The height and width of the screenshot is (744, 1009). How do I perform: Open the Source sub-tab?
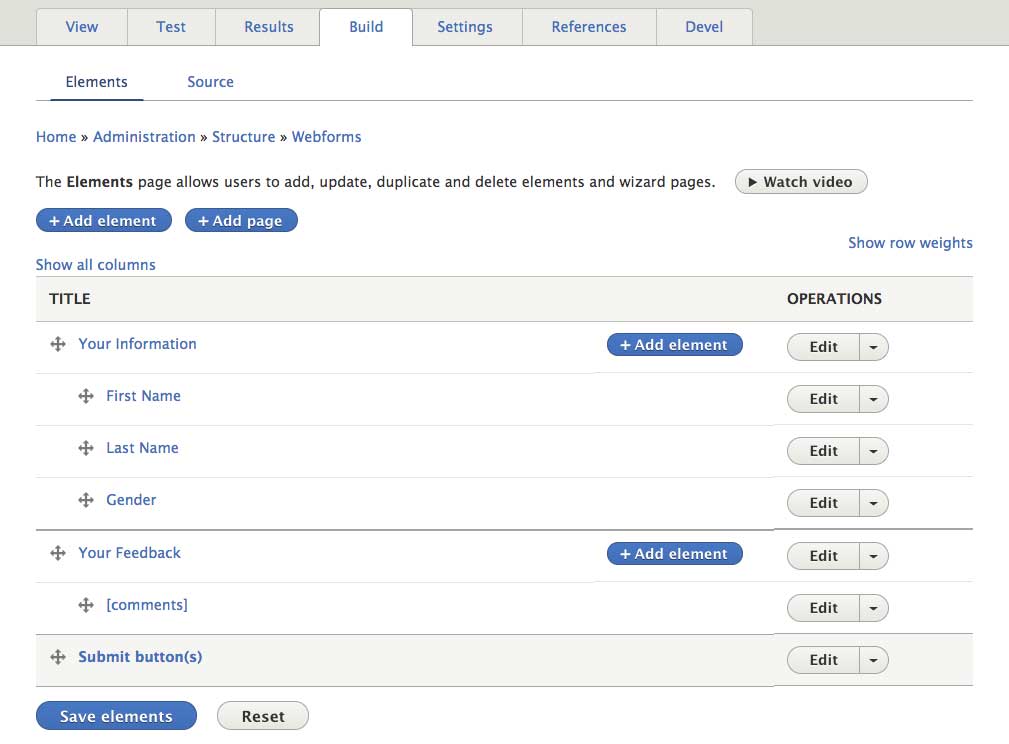[x=210, y=82]
